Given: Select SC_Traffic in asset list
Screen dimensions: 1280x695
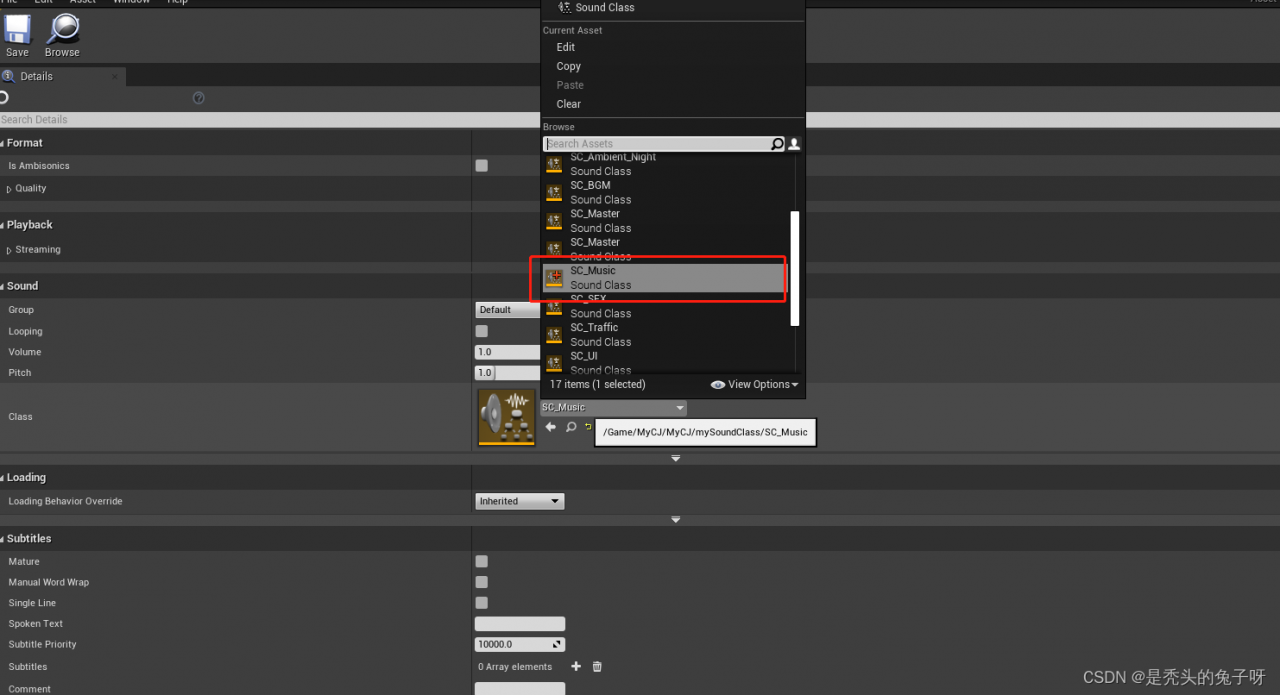Looking at the screenshot, I should coord(666,334).
